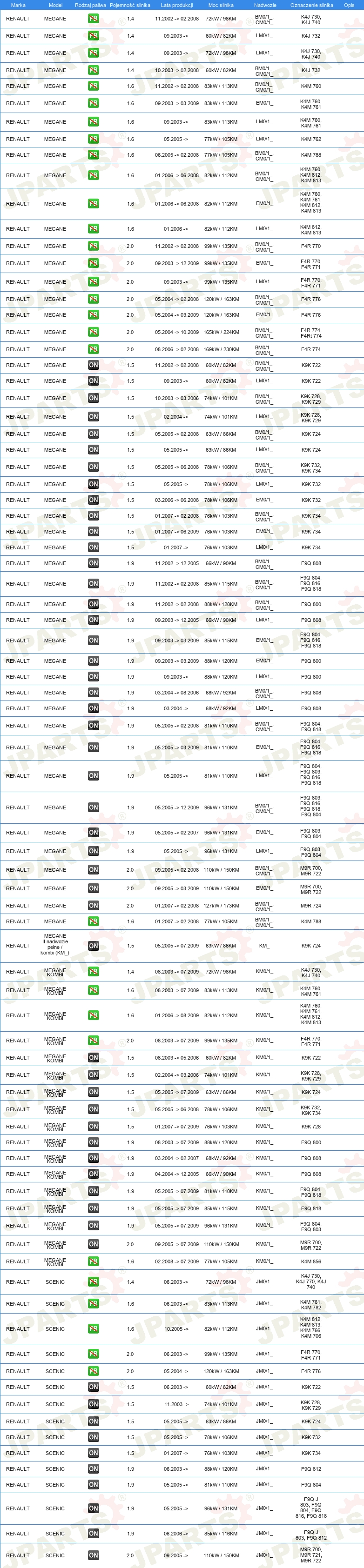Click MEGANE II nadwozie pelne / kombi model cell
This screenshot has width=364, height=1568.
pyautogui.click(x=55, y=944)
